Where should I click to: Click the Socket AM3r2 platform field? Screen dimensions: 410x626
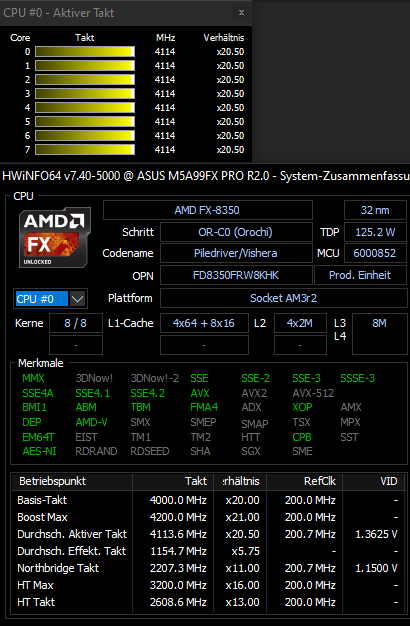[x=283, y=298]
